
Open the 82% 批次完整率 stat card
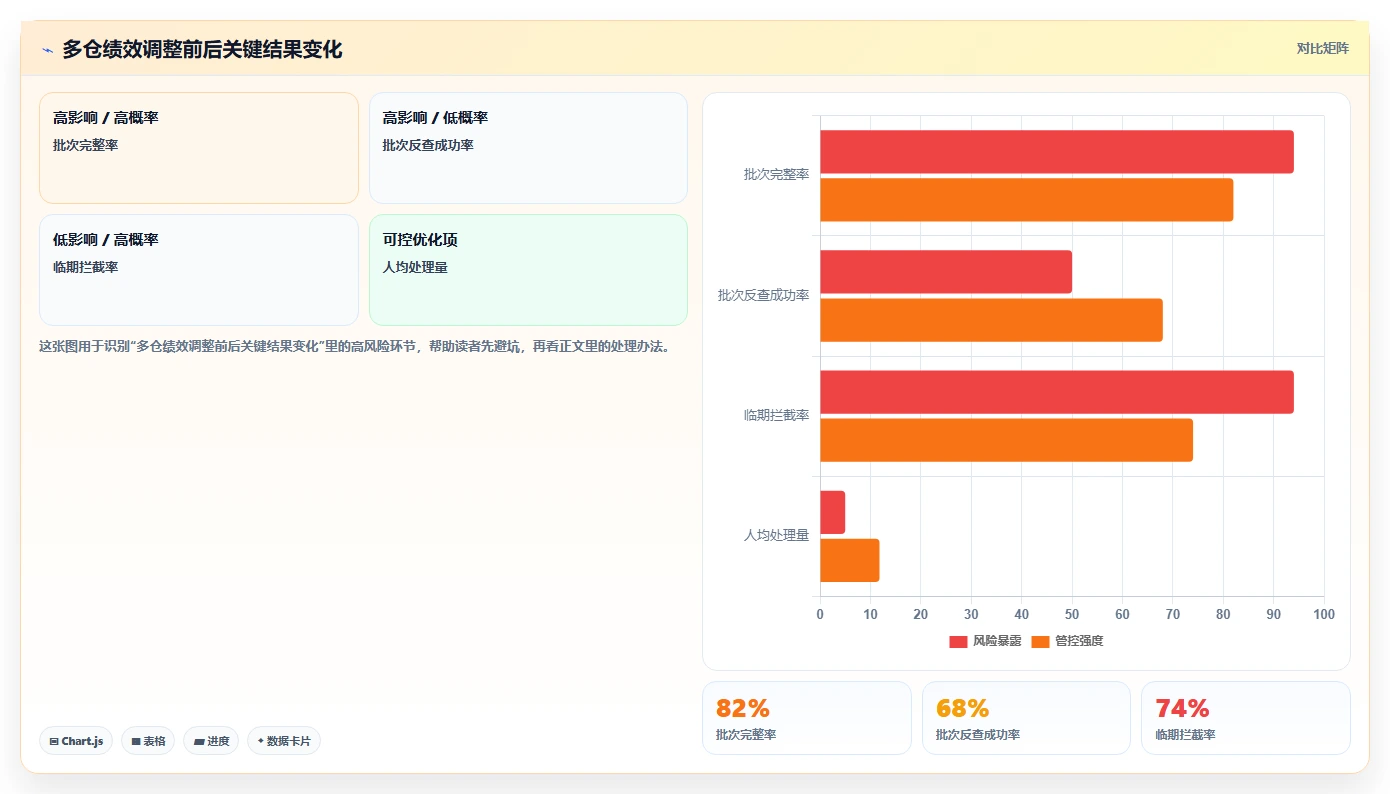pos(807,718)
